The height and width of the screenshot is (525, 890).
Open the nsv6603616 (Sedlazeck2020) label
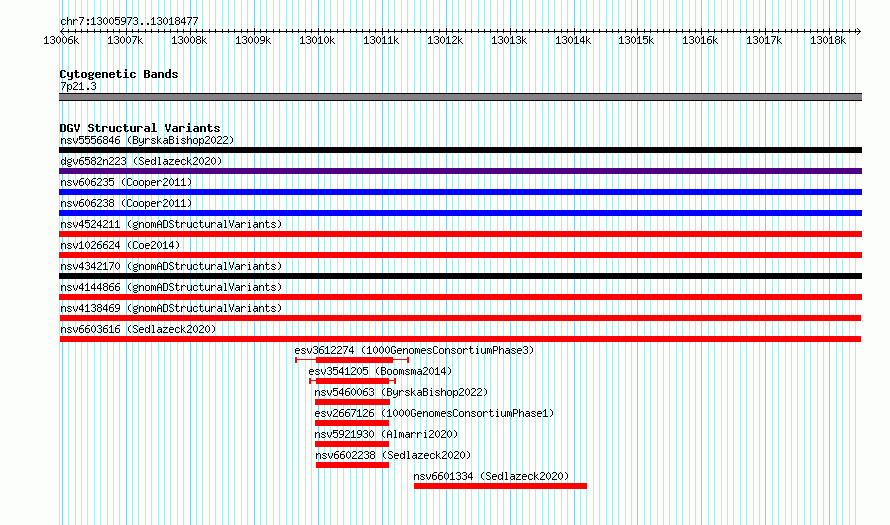tap(138, 329)
